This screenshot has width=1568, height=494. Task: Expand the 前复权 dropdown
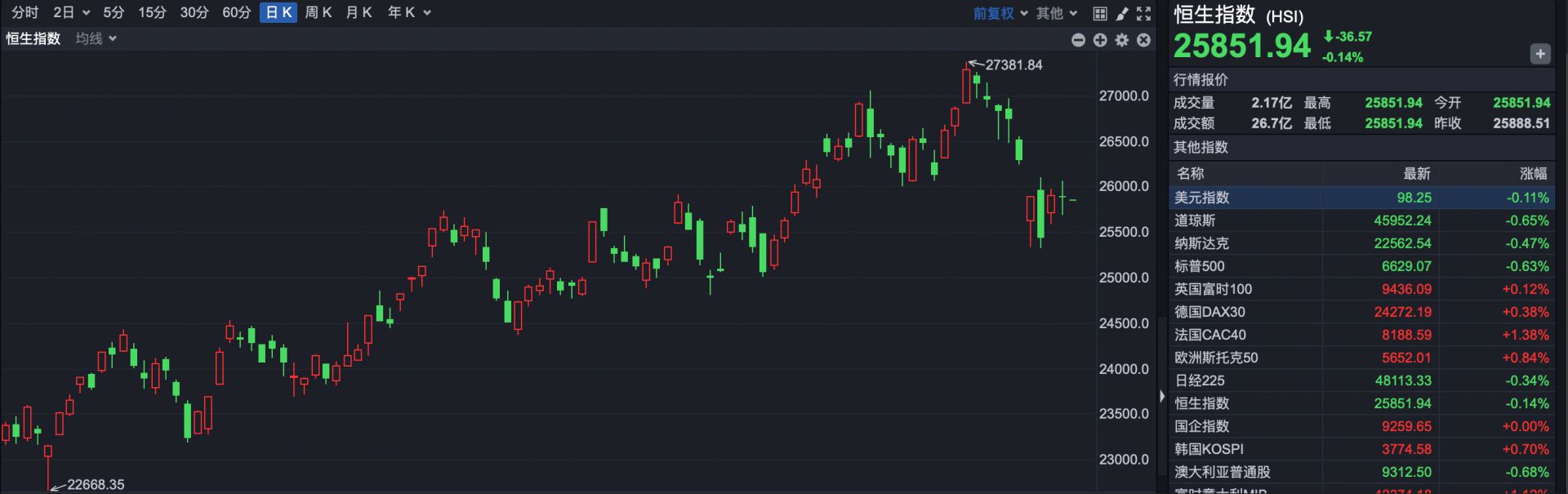point(1000,13)
